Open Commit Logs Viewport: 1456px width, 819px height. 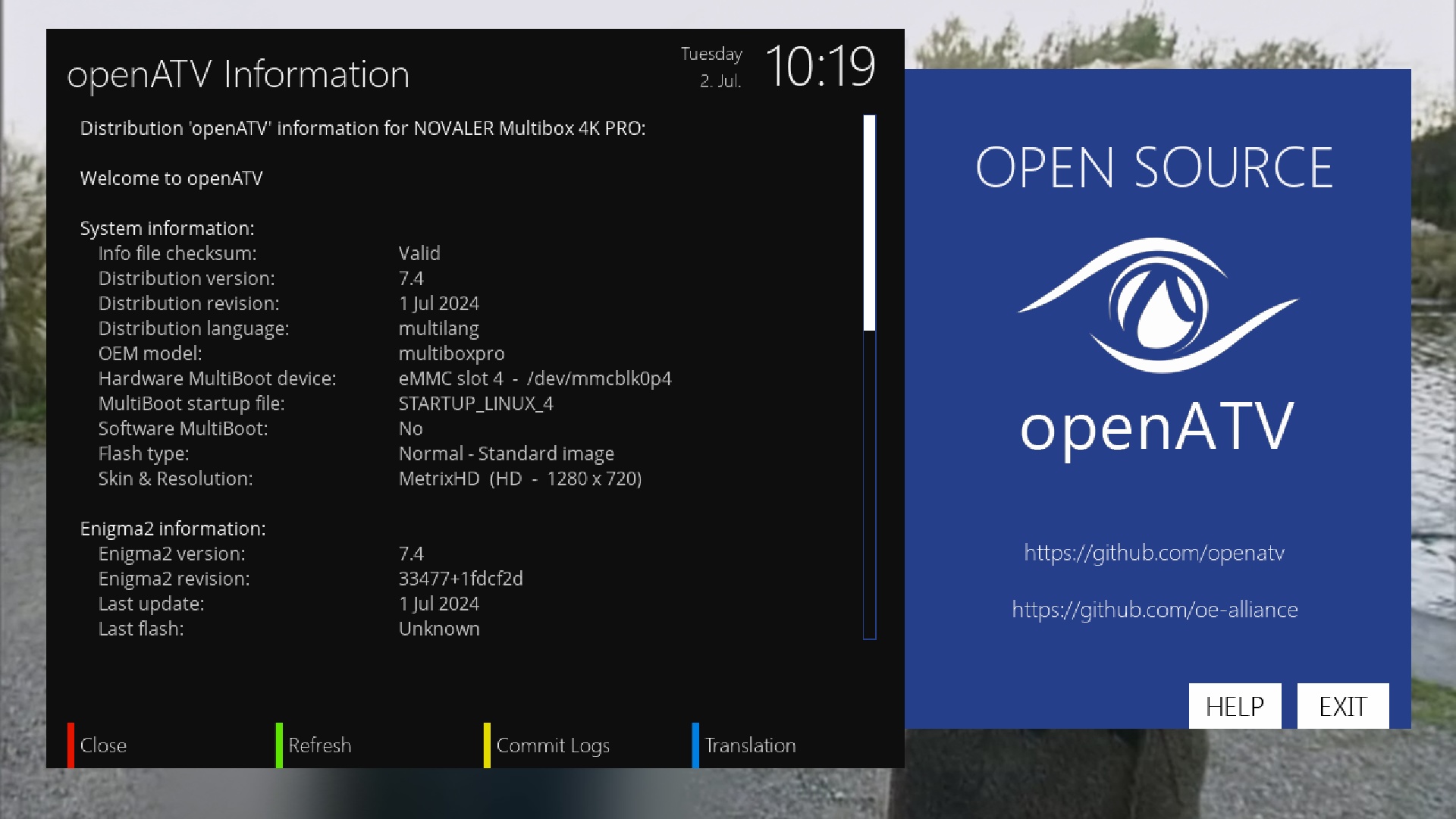click(552, 745)
